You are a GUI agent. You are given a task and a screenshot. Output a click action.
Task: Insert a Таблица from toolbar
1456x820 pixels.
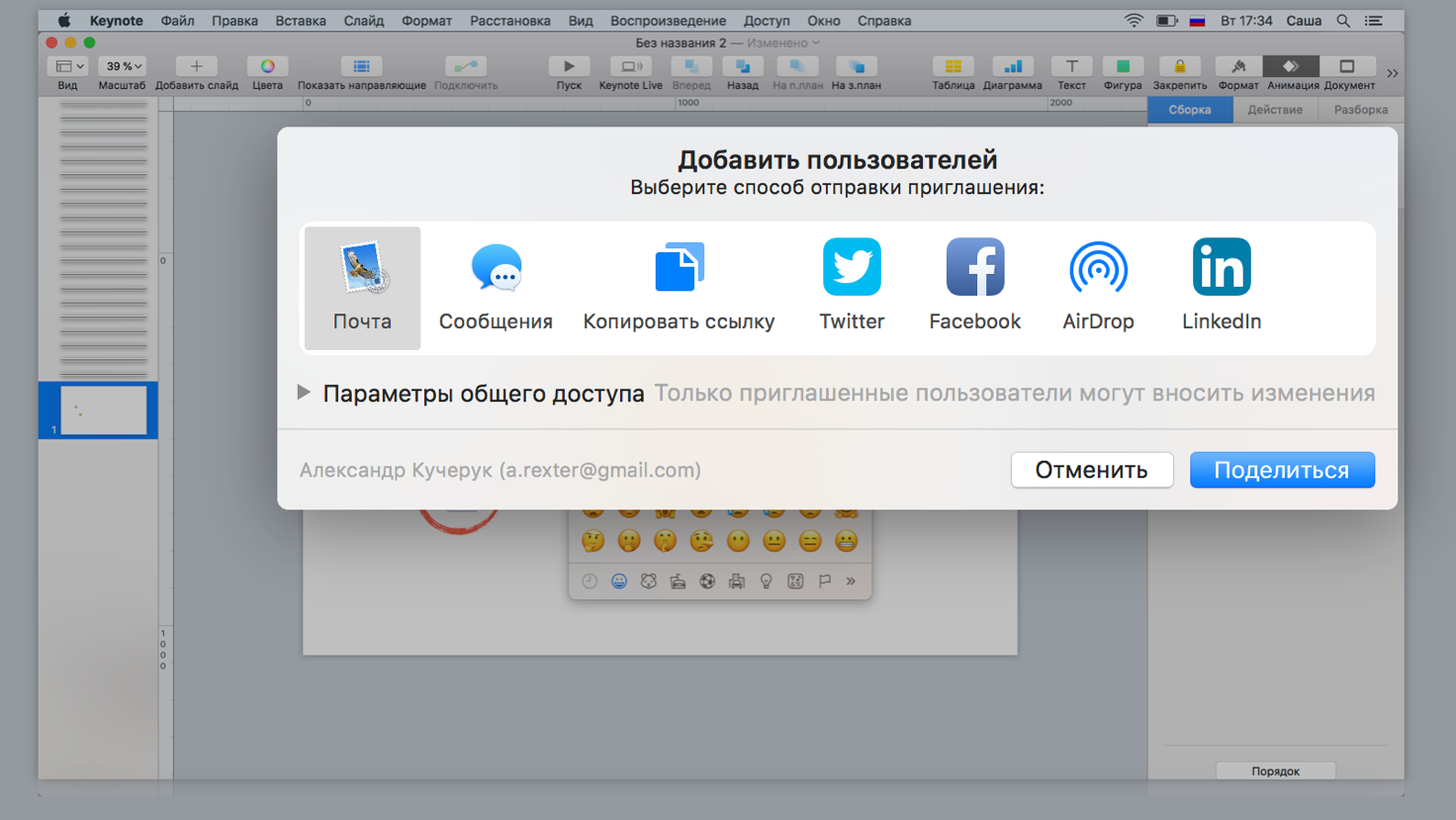(953, 66)
